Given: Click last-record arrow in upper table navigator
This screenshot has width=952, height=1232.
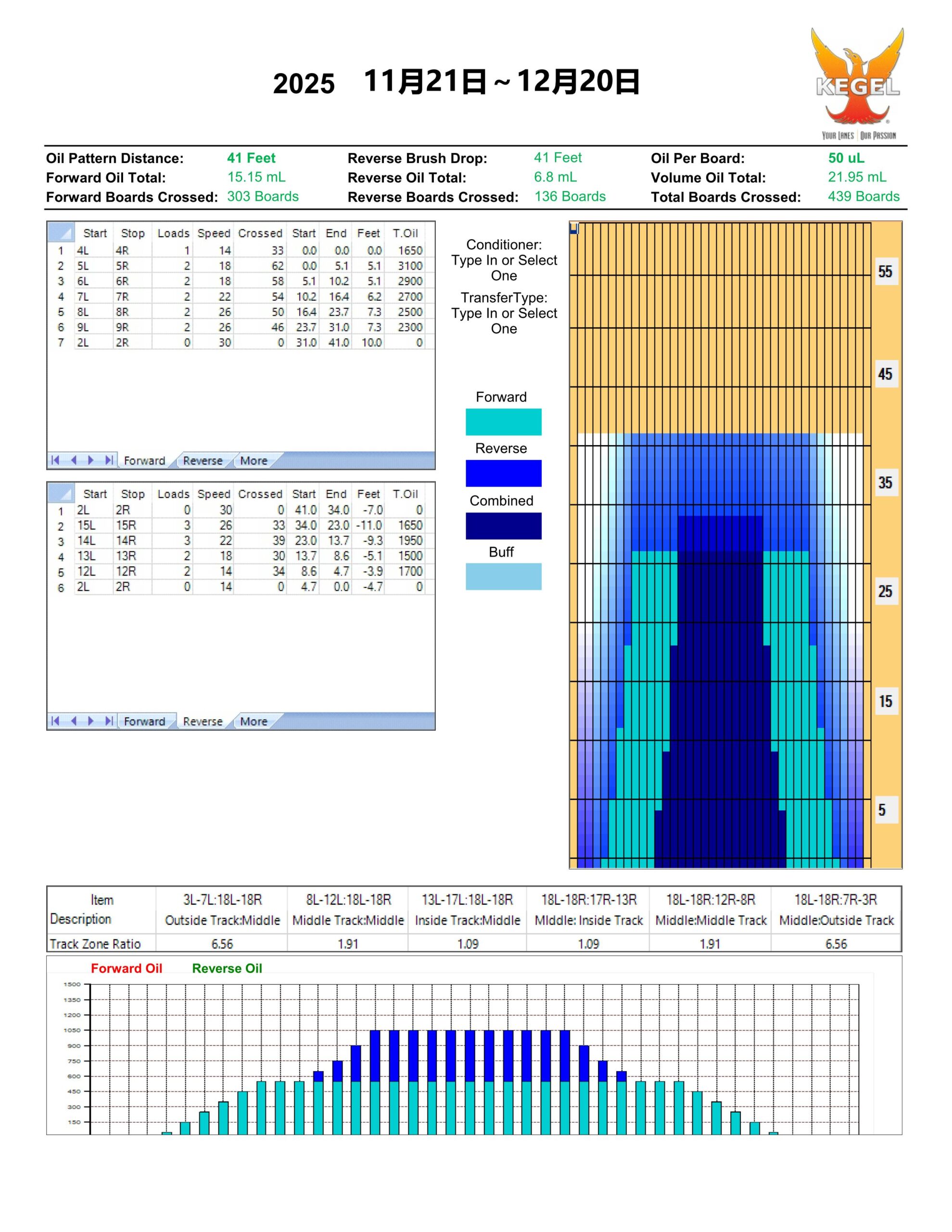Looking at the screenshot, I should click(109, 460).
